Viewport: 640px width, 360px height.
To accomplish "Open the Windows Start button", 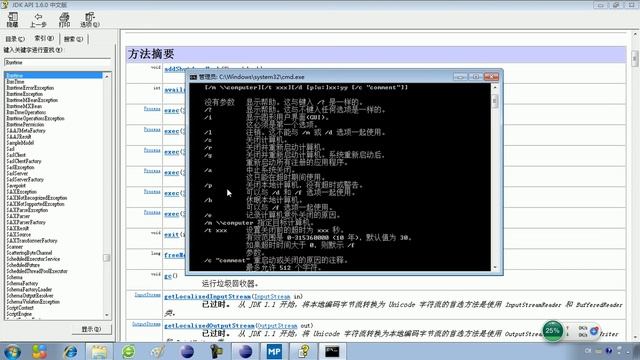I will point(12,352).
